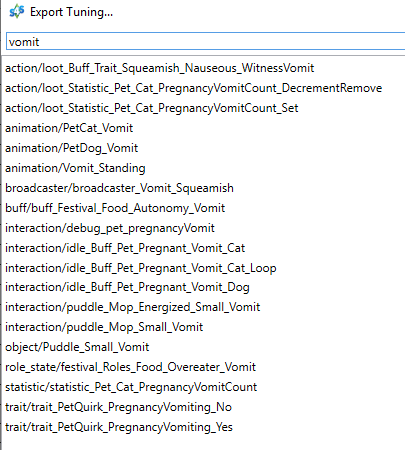Pick interaction/puddle_Mop_Energized_Small_Vomit
The width and height of the screenshot is (405, 450).
tap(133, 307)
